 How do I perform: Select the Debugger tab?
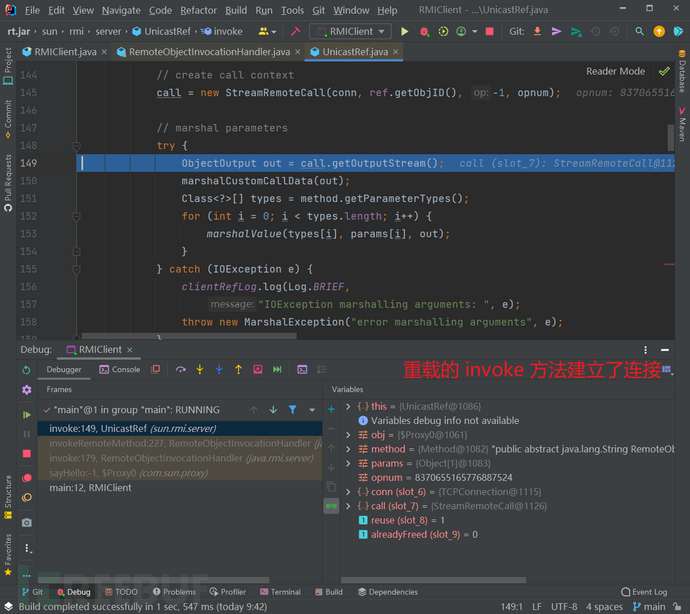(x=64, y=370)
